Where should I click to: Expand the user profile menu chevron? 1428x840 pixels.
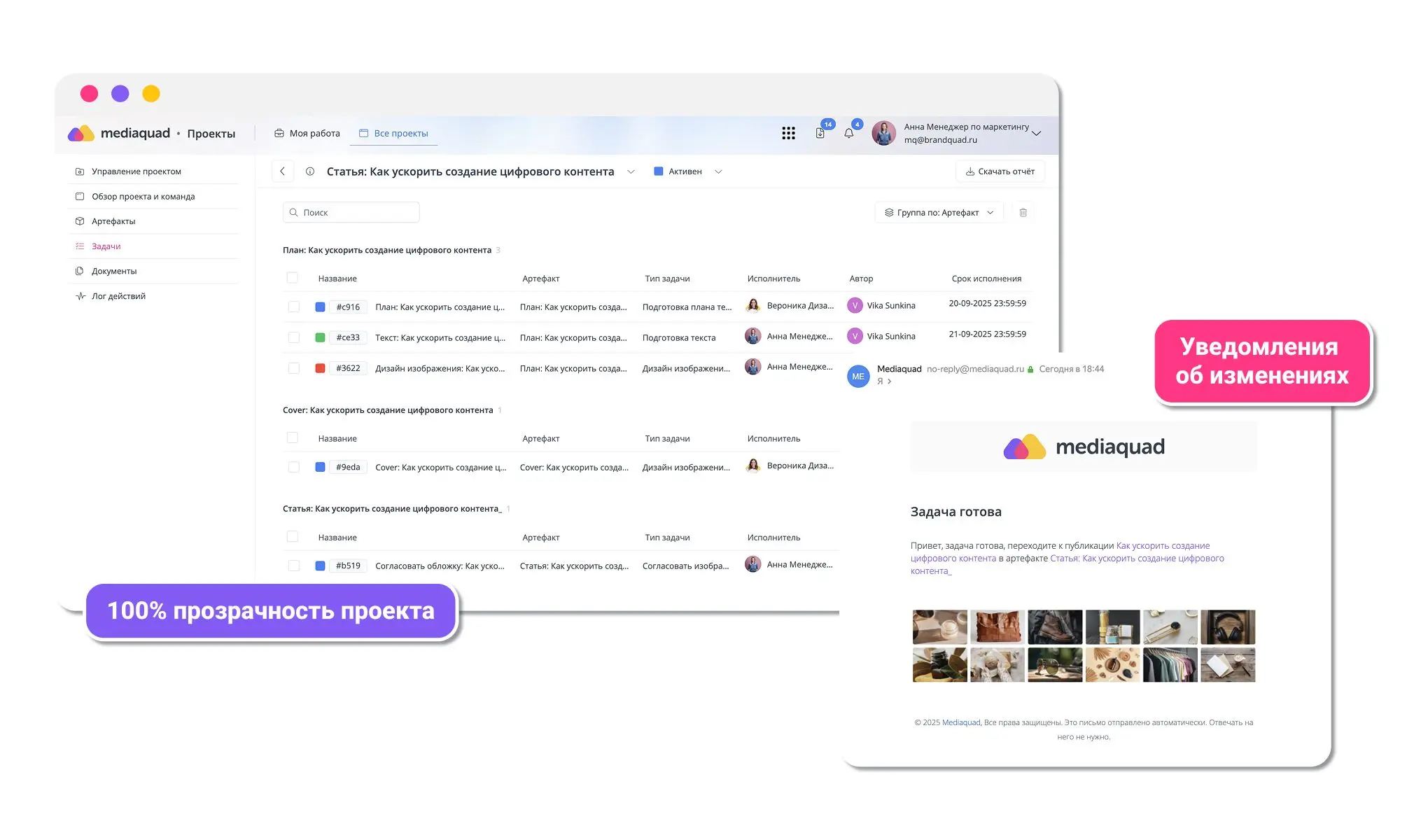click(1037, 133)
